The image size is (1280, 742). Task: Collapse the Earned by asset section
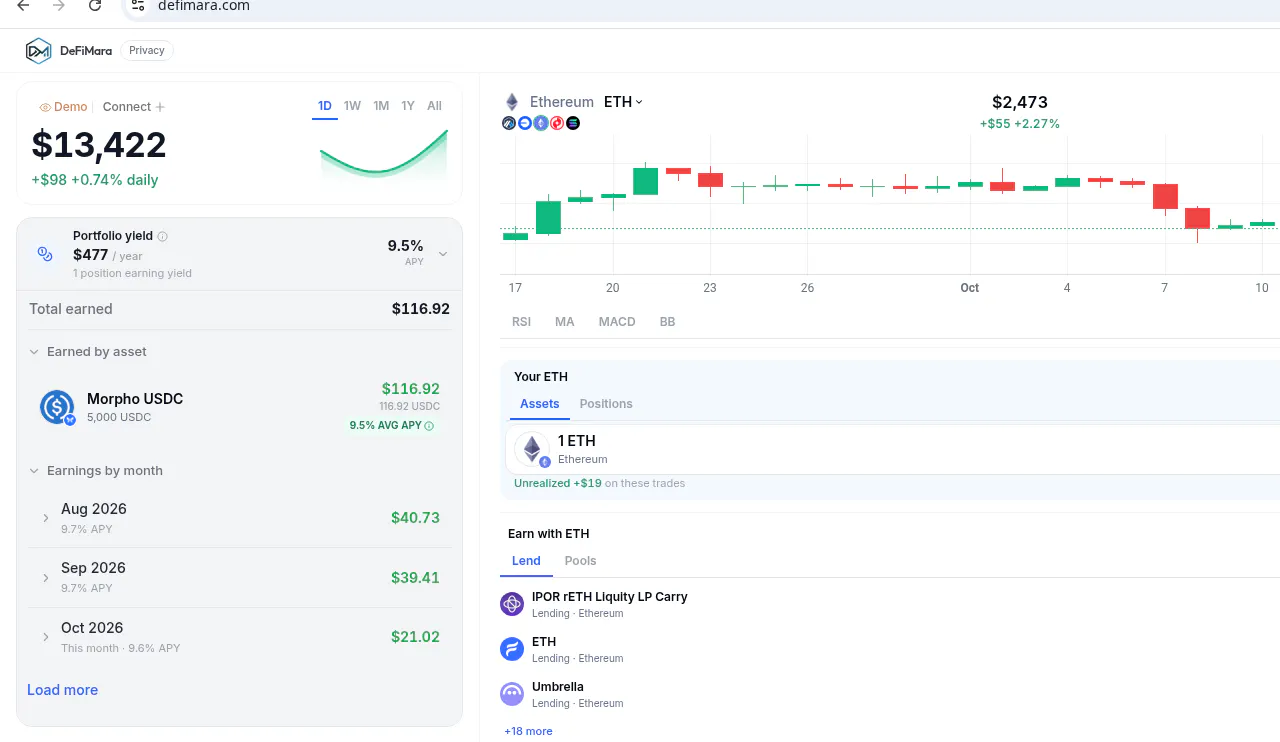click(x=35, y=352)
